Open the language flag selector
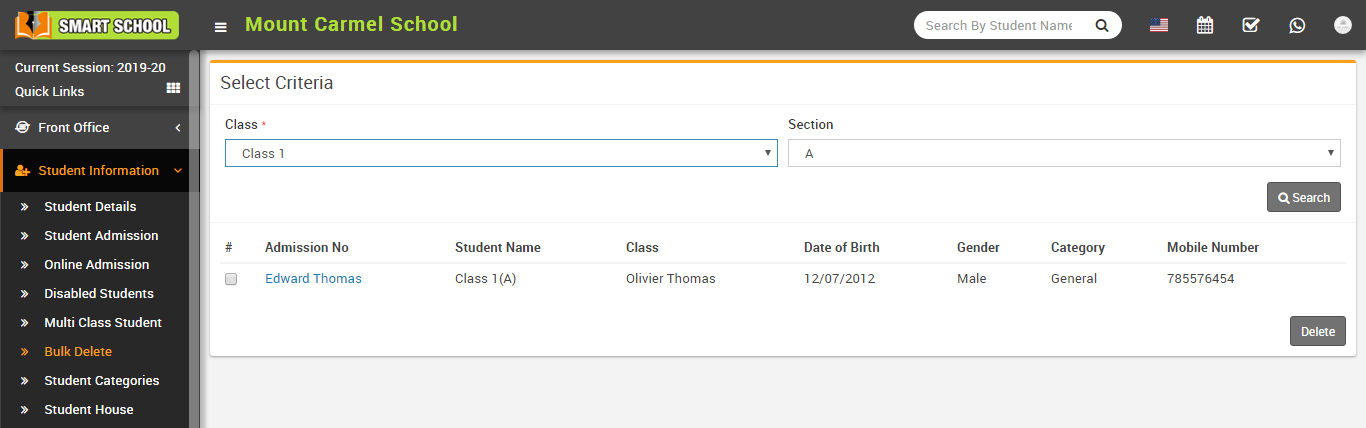This screenshot has width=1366, height=428. (1159, 26)
